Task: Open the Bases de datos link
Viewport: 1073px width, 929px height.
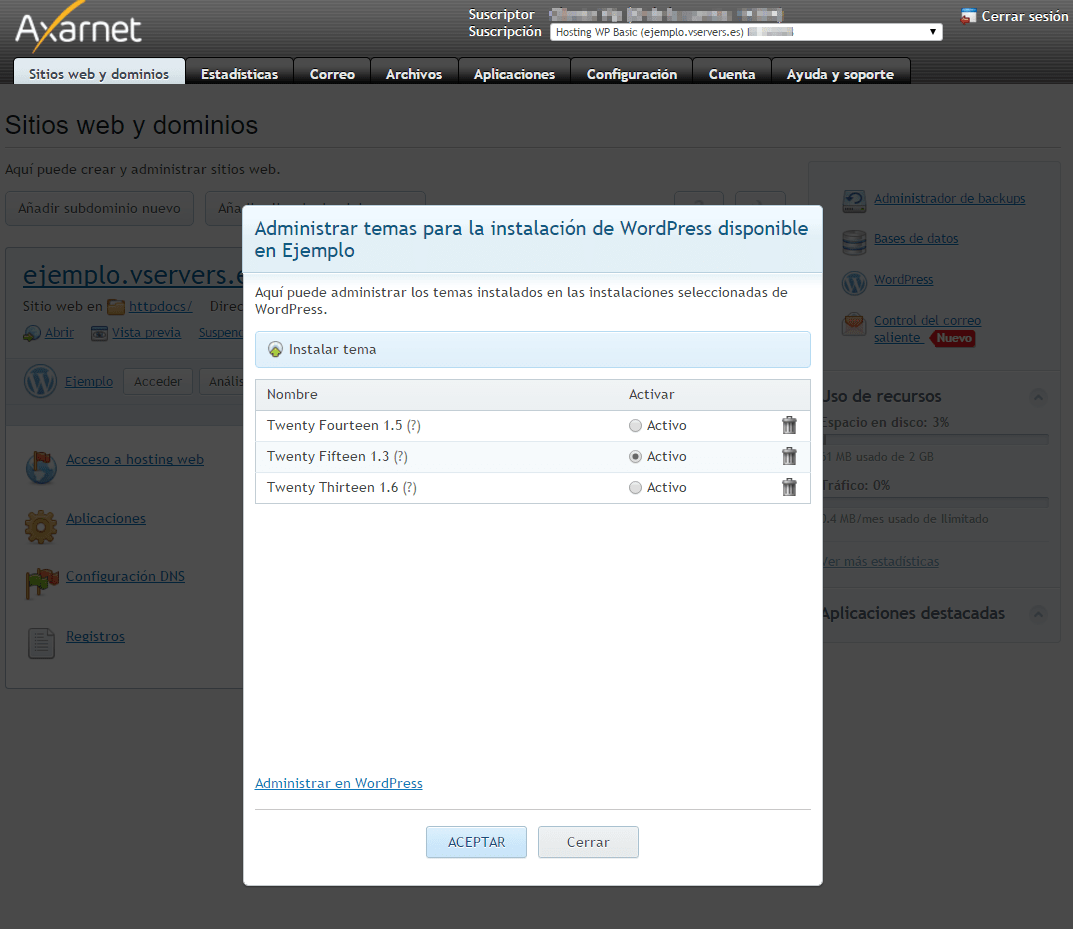Action: tap(916, 239)
